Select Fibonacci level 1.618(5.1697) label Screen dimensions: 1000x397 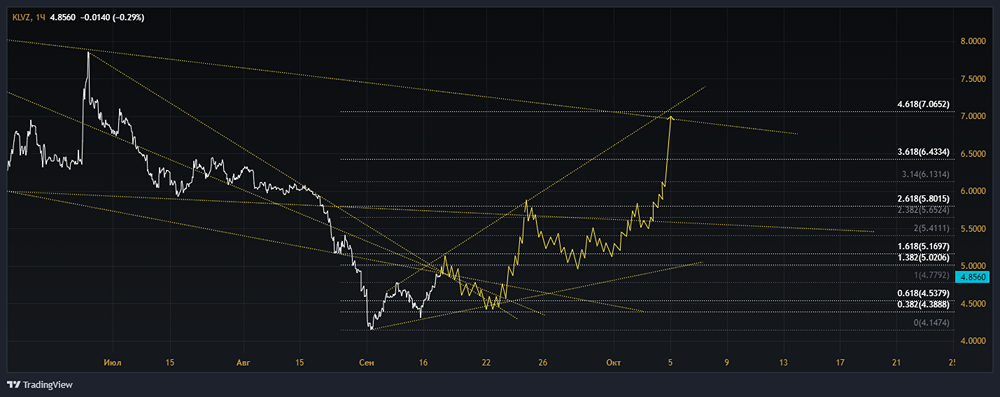tap(923, 246)
